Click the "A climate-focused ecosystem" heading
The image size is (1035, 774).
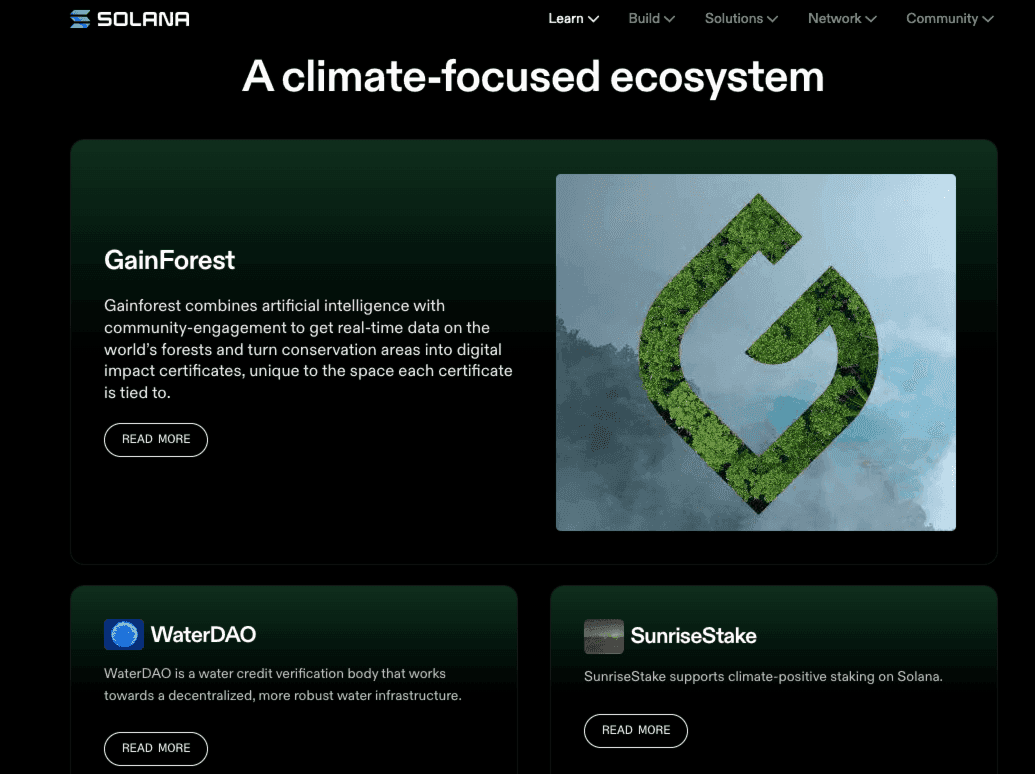(x=533, y=77)
